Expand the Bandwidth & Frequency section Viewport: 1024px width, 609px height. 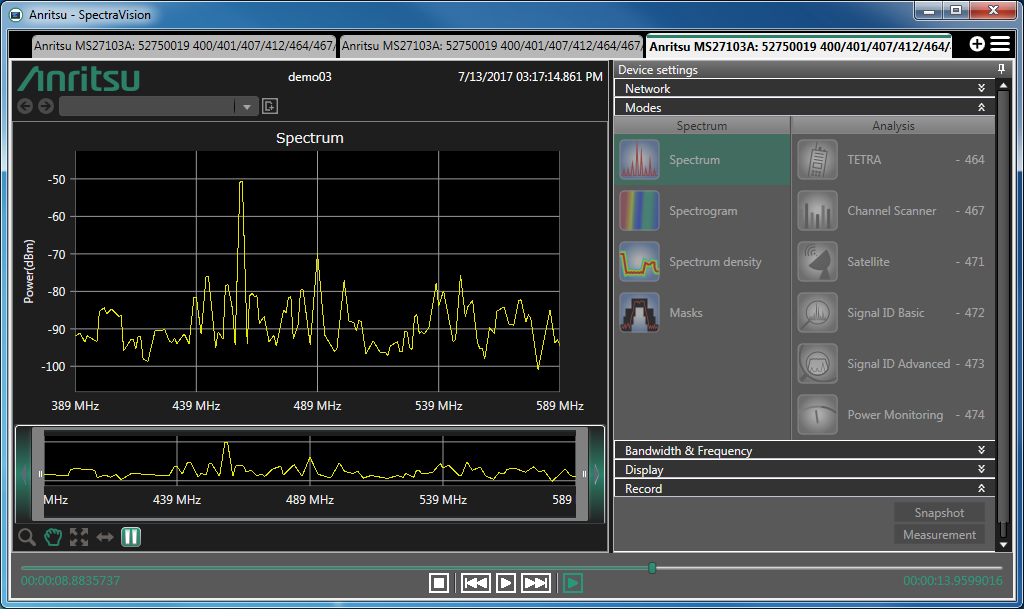point(981,451)
